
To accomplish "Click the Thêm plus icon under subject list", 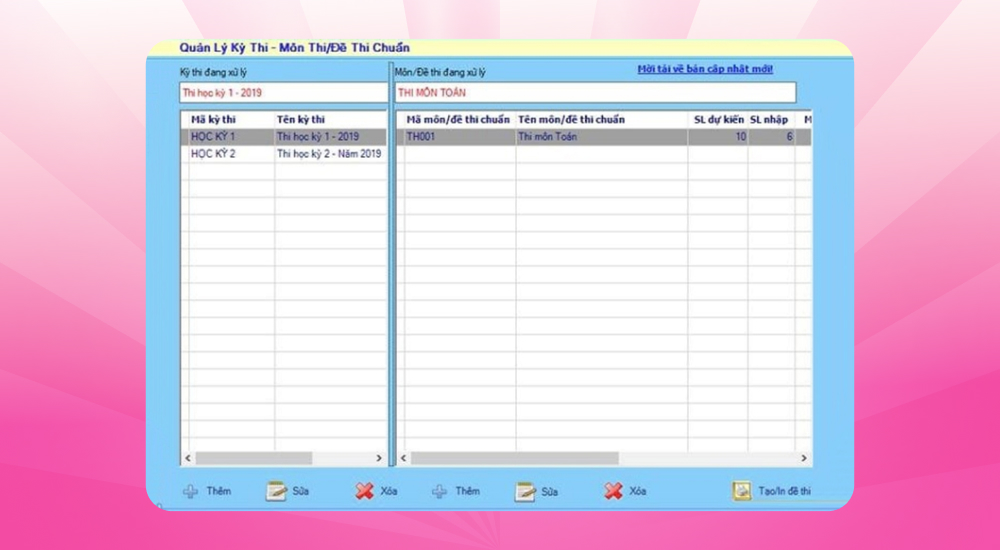I will click(x=440, y=491).
